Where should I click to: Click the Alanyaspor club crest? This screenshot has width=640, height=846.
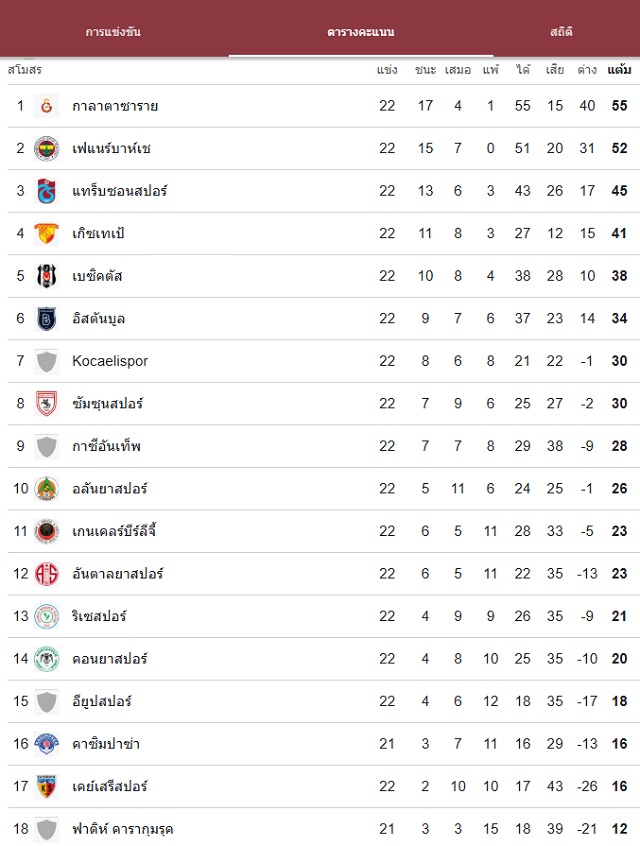point(47,489)
